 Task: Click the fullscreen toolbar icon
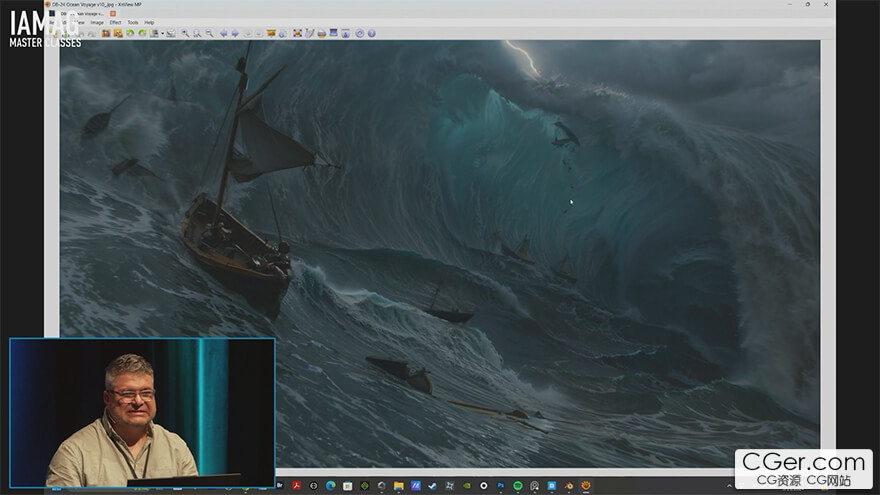(x=298, y=33)
